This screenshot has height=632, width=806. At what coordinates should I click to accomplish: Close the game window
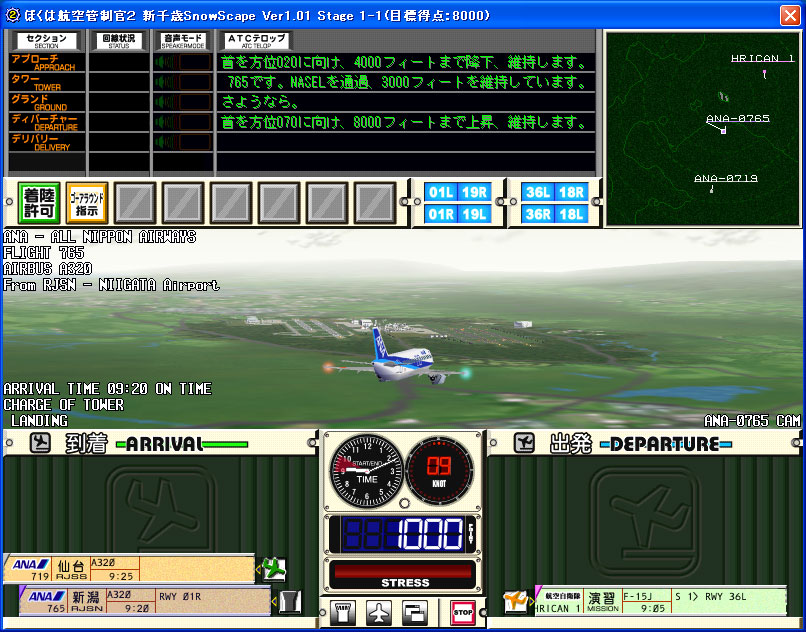pyautogui.click(x=790, y=15)
